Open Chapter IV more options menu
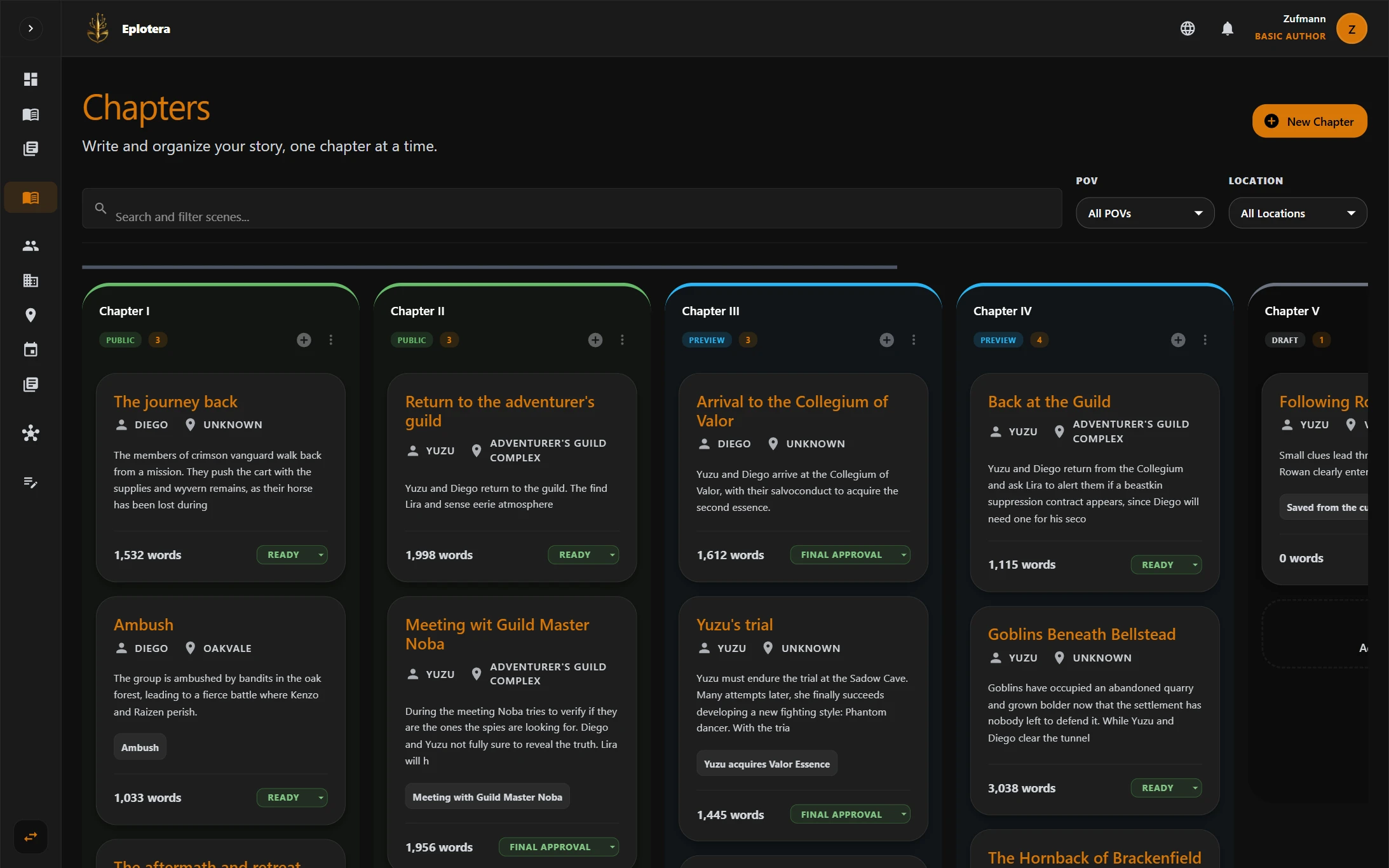Screen dimensions: 1389x868 coord(1205,340)
